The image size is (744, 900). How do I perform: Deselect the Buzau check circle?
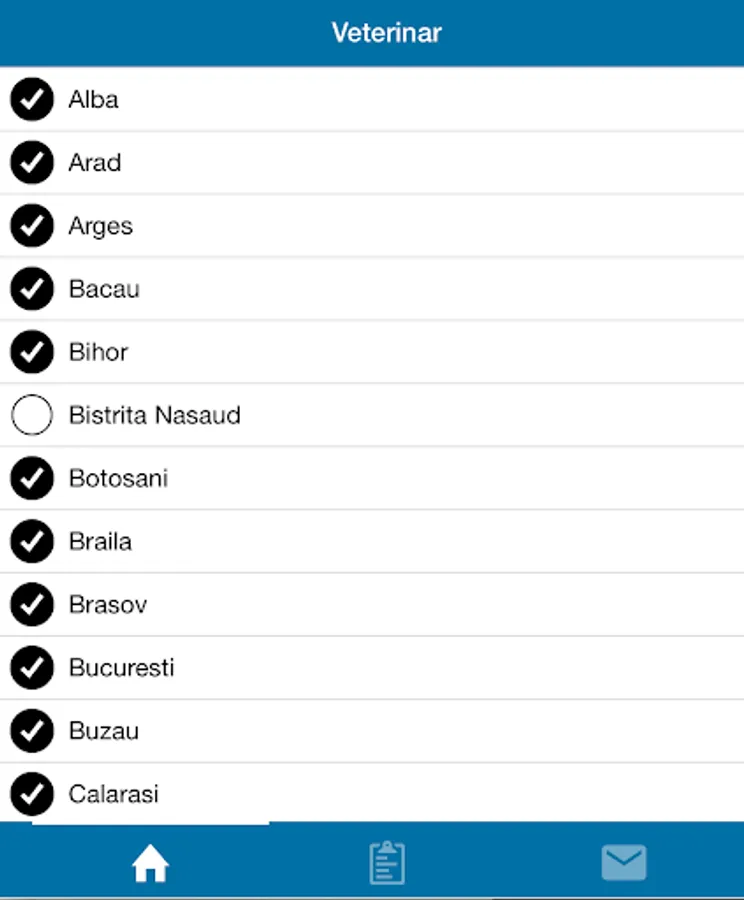click(x=32, y=731)
